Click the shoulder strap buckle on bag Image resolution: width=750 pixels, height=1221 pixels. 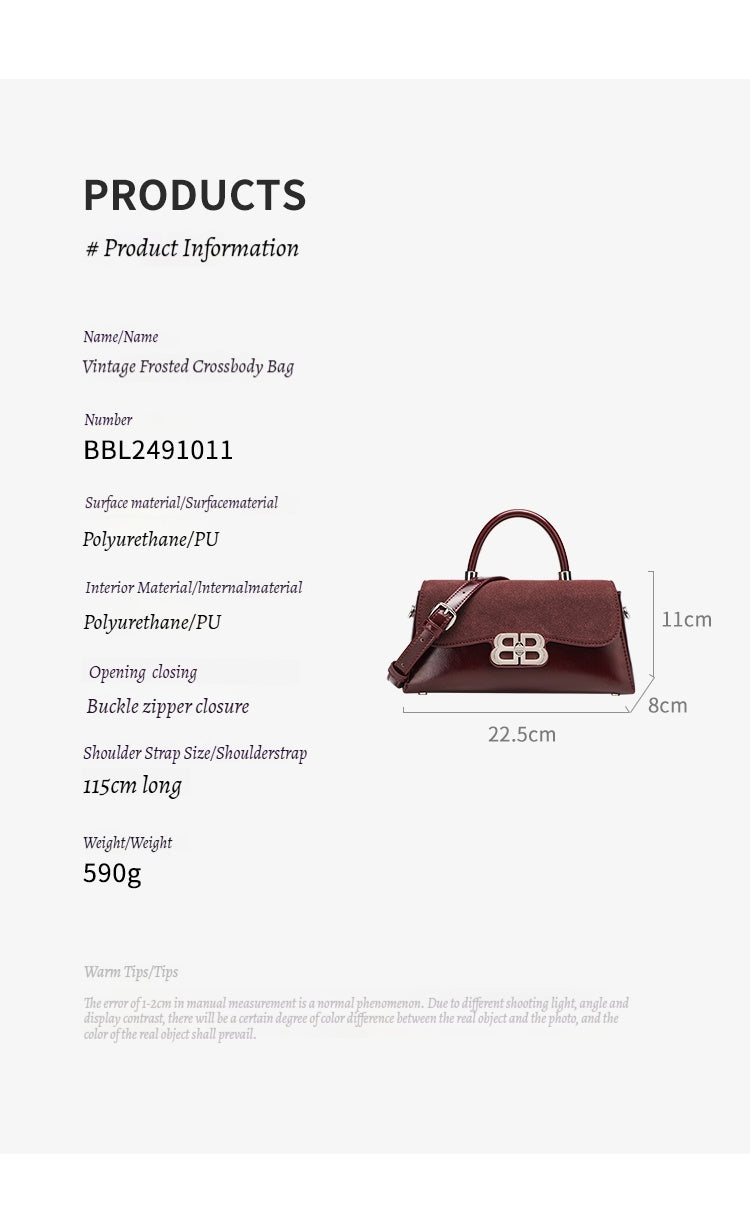coord(442,615)
